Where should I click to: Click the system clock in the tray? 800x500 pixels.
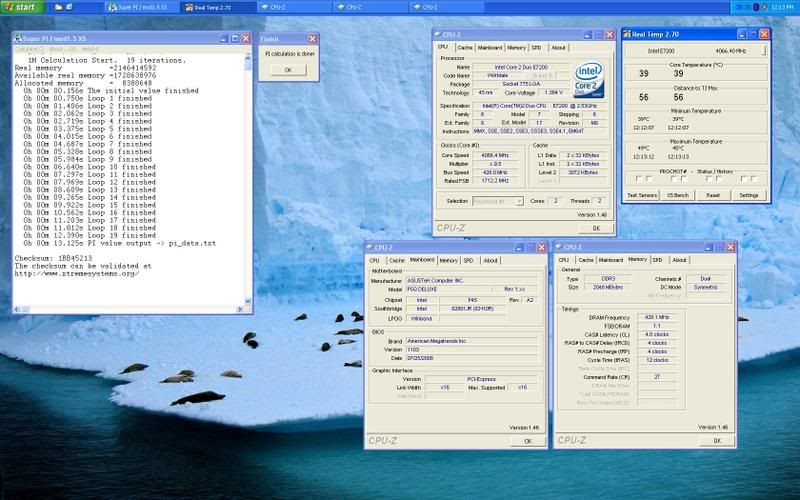click(782, 7)
